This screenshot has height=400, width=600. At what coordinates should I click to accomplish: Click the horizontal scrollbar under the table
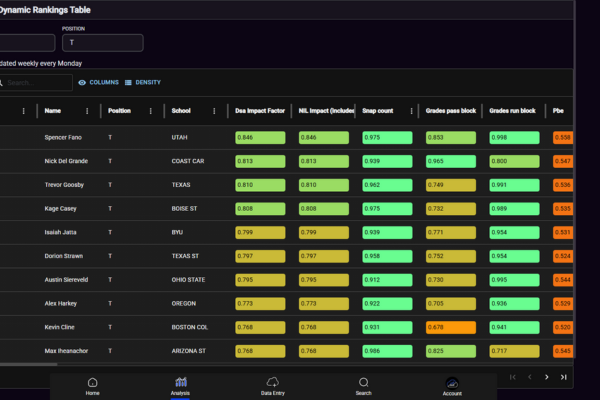click(x=29, y=364)
